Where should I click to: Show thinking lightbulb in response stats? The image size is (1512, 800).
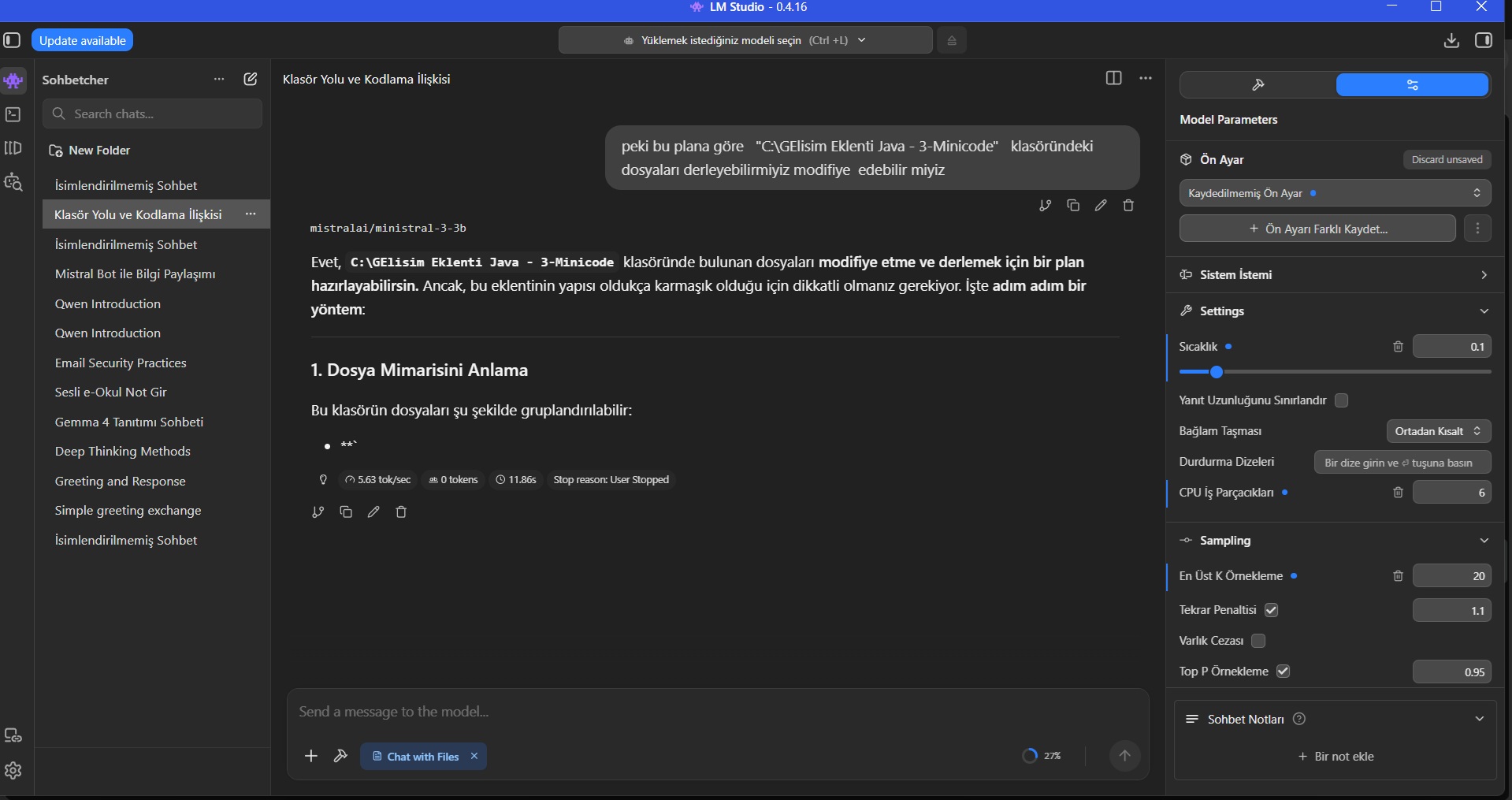tap(323, 479)
